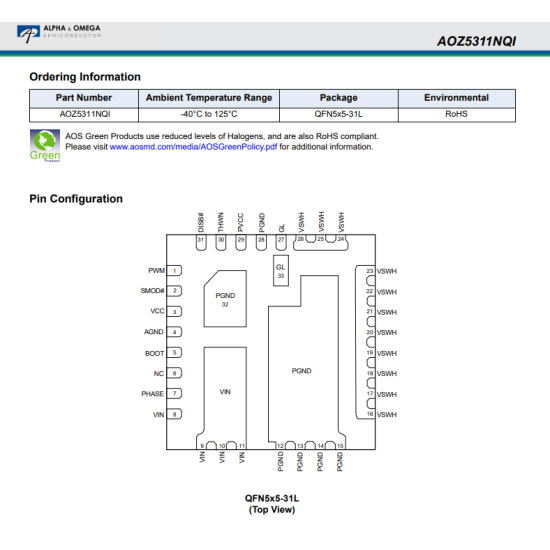Viewport: 550px width, 550px height.
Task: Open the AOSGreenPolicy.pdf hyperlink
Action: (x=193, y=147)
